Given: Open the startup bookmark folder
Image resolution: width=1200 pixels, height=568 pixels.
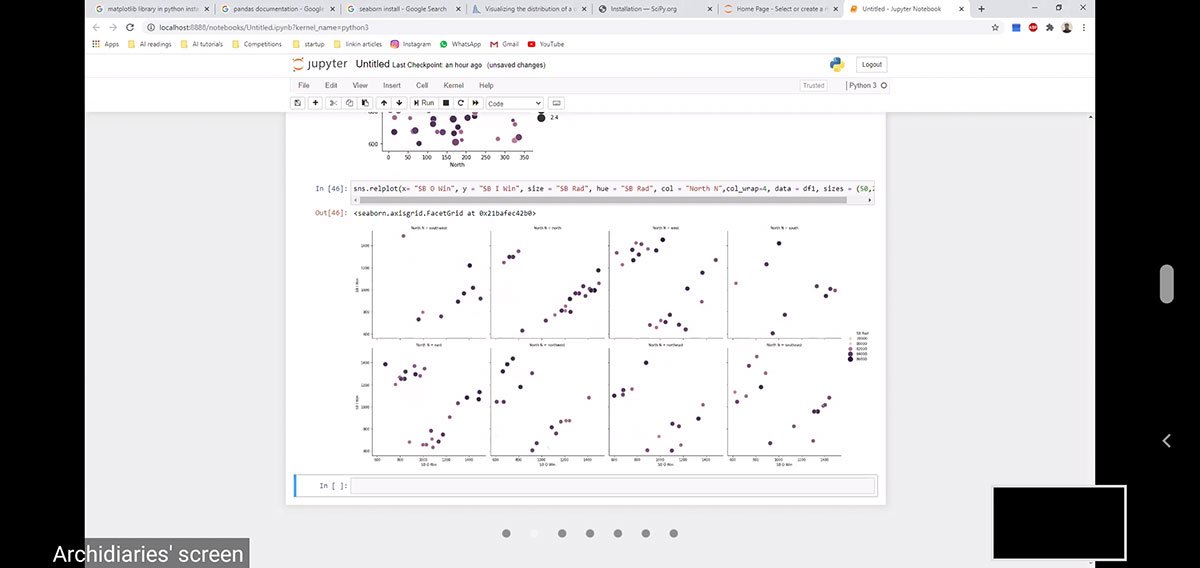Looking at the screenshot, I should (308, 44).
